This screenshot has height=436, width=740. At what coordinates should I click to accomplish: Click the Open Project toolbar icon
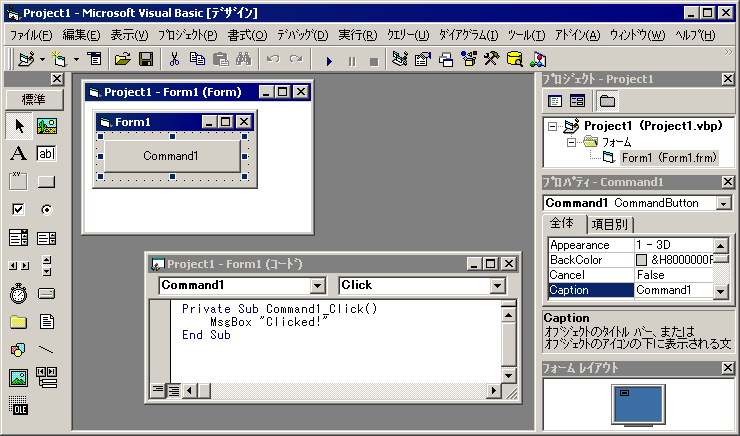122,59
